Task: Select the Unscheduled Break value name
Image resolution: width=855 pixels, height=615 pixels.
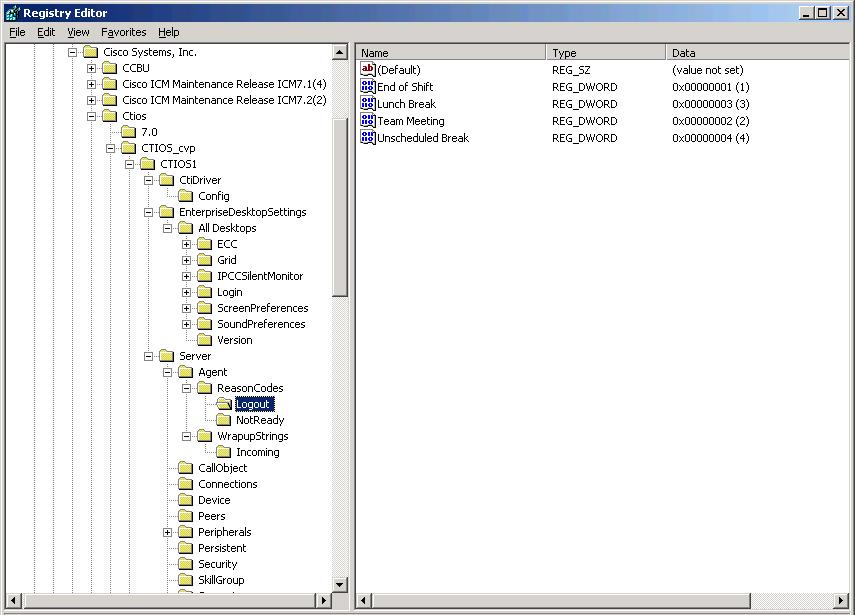Action: (423, 137)
